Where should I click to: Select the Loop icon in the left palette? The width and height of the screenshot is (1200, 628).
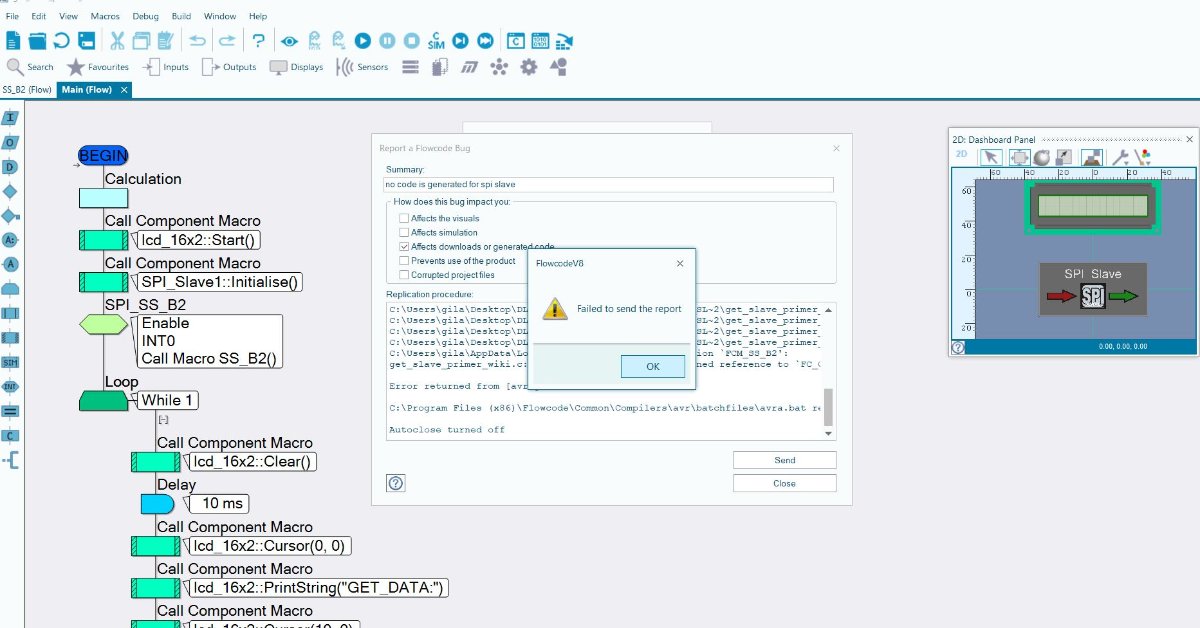11,290
